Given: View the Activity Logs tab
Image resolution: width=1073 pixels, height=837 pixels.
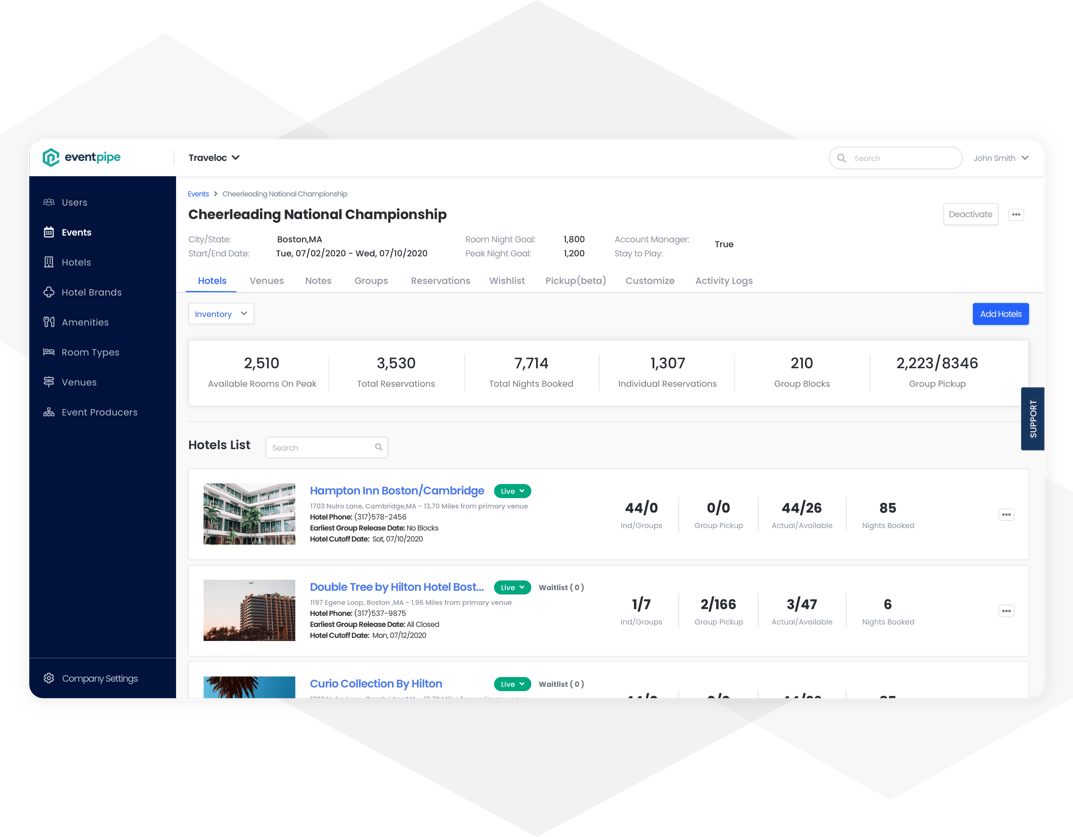Looking at the screenshot, I should (724, 281).
